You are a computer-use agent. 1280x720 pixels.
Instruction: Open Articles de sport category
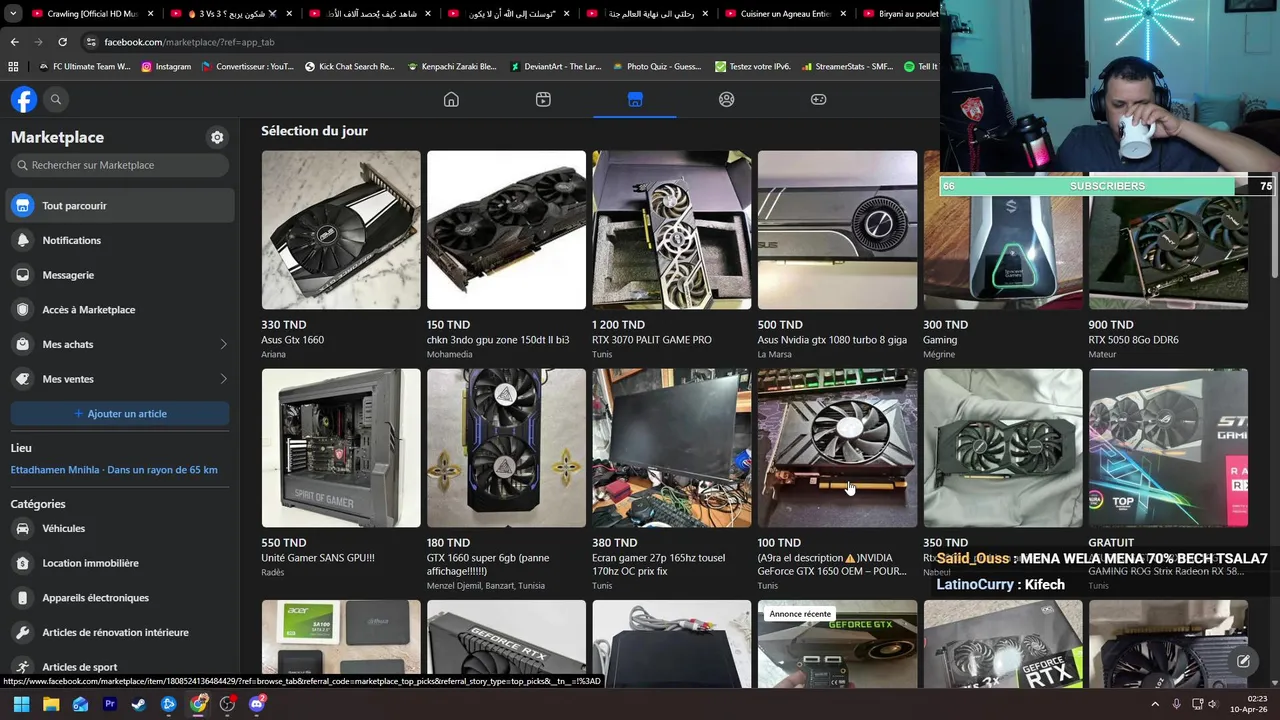coord(120,667)
